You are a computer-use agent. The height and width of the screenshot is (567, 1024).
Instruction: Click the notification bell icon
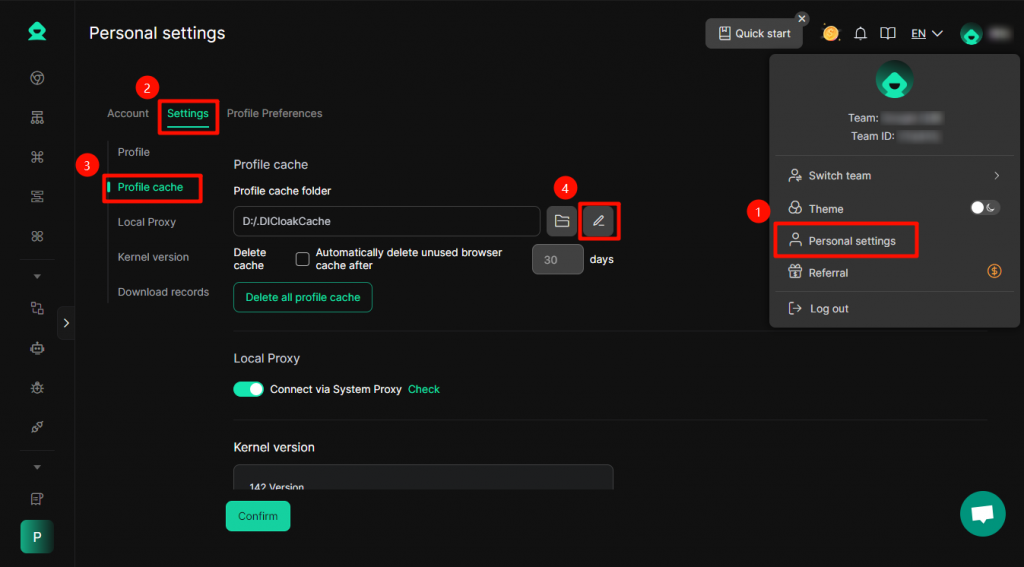860,34
